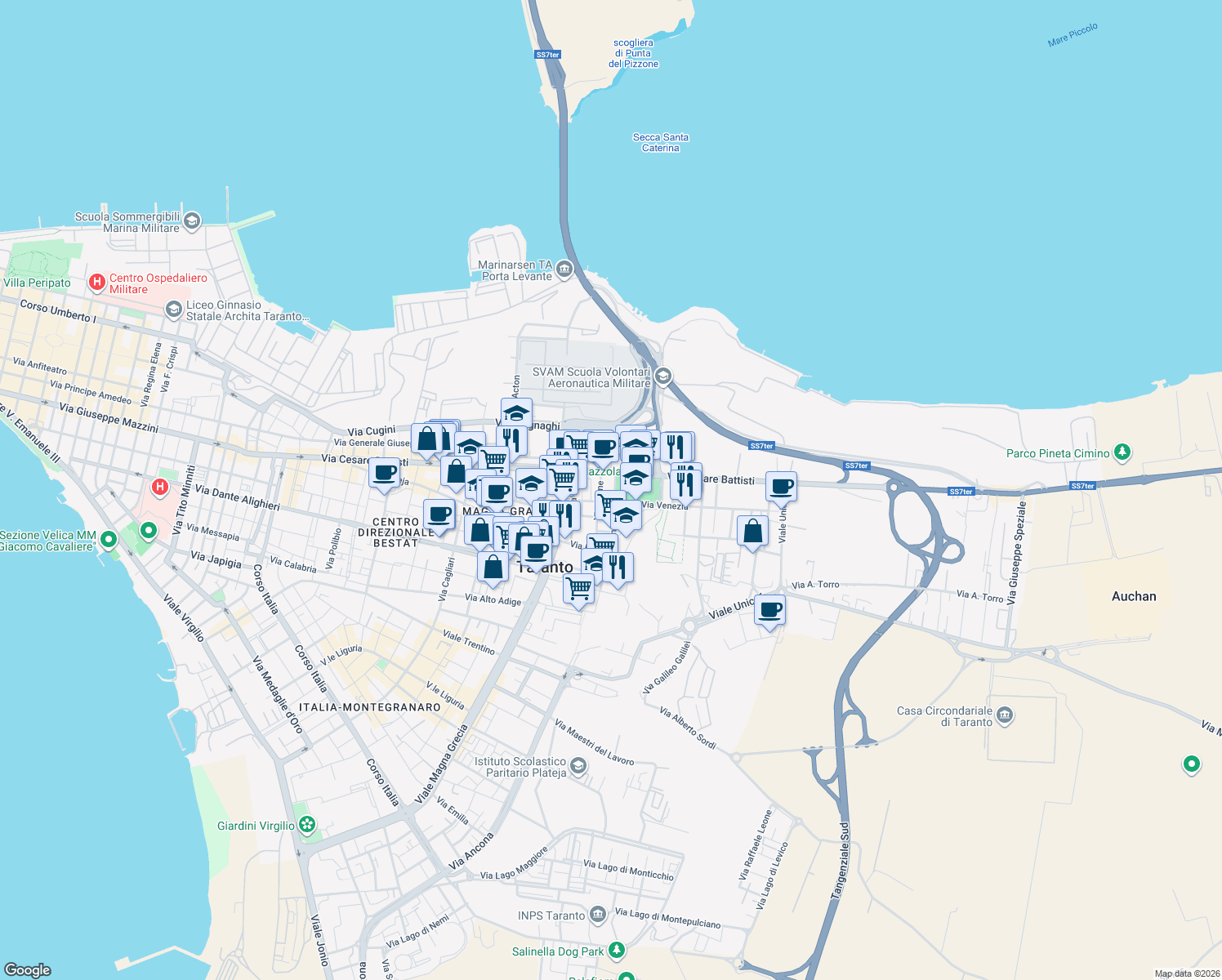Click the tree icon at Parco Pineta Cimino

(1121, 453)
